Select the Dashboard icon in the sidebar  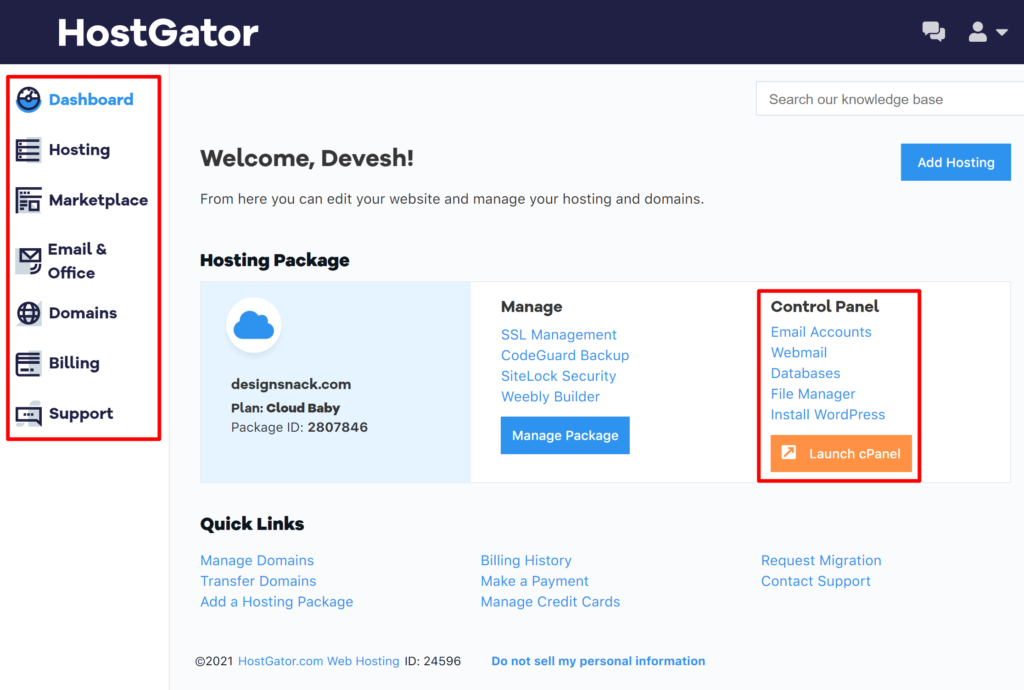coord(28,99)
